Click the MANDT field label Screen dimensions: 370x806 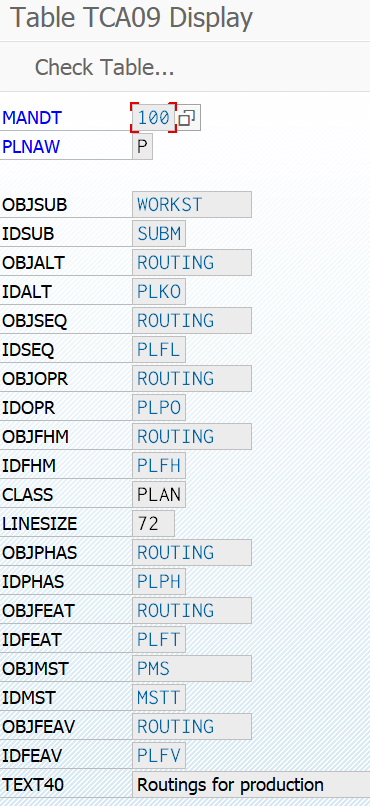[x=32, y=118]
